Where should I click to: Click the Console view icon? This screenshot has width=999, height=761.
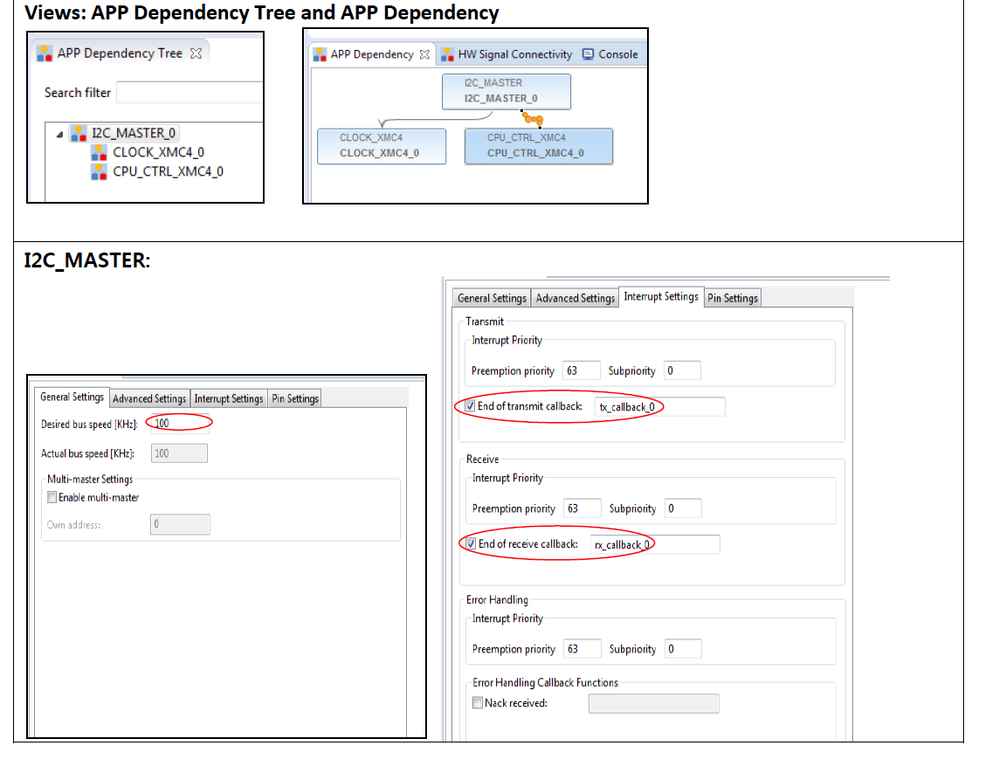(x=588, y=55)
